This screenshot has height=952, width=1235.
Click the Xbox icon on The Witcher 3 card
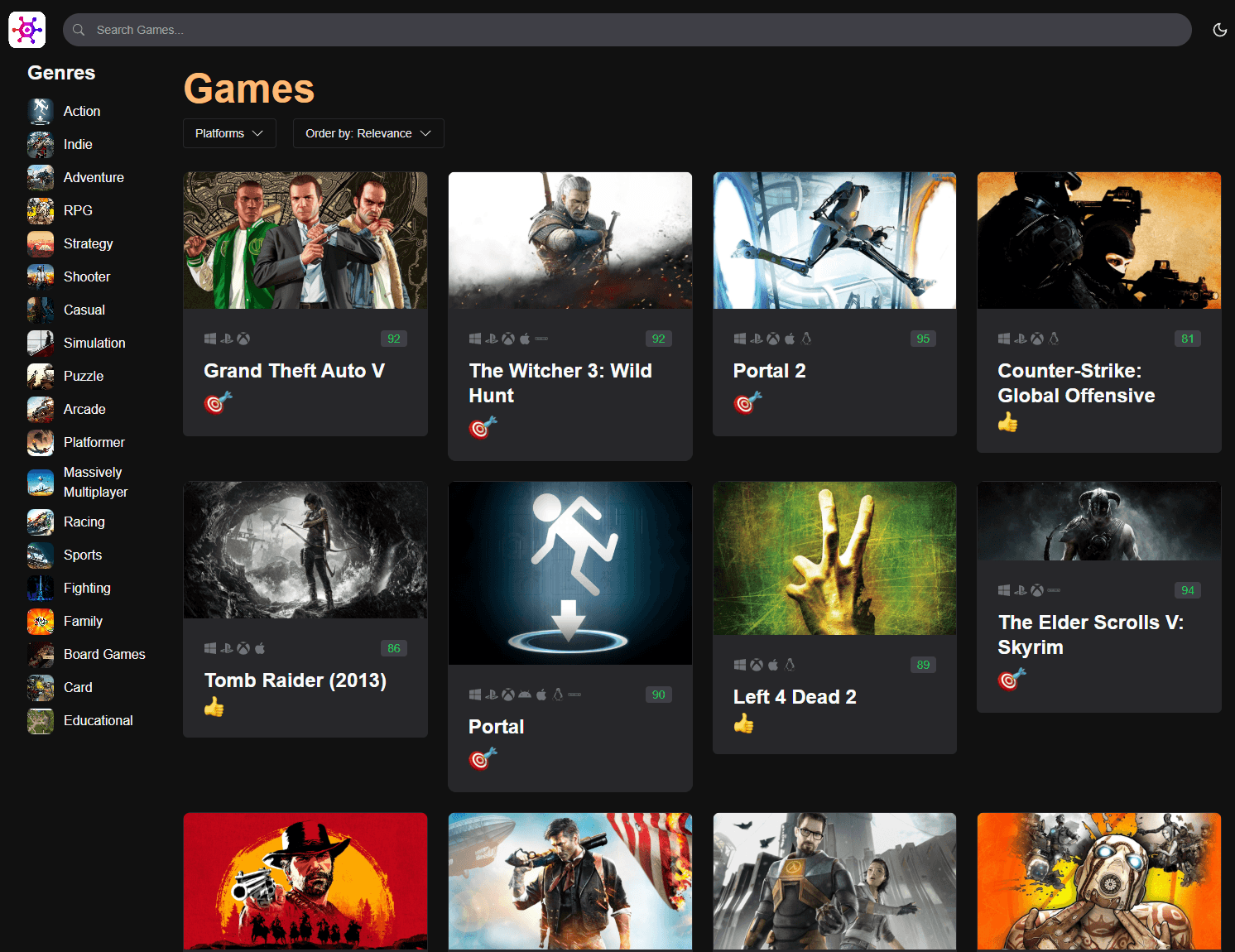[507, 339]
